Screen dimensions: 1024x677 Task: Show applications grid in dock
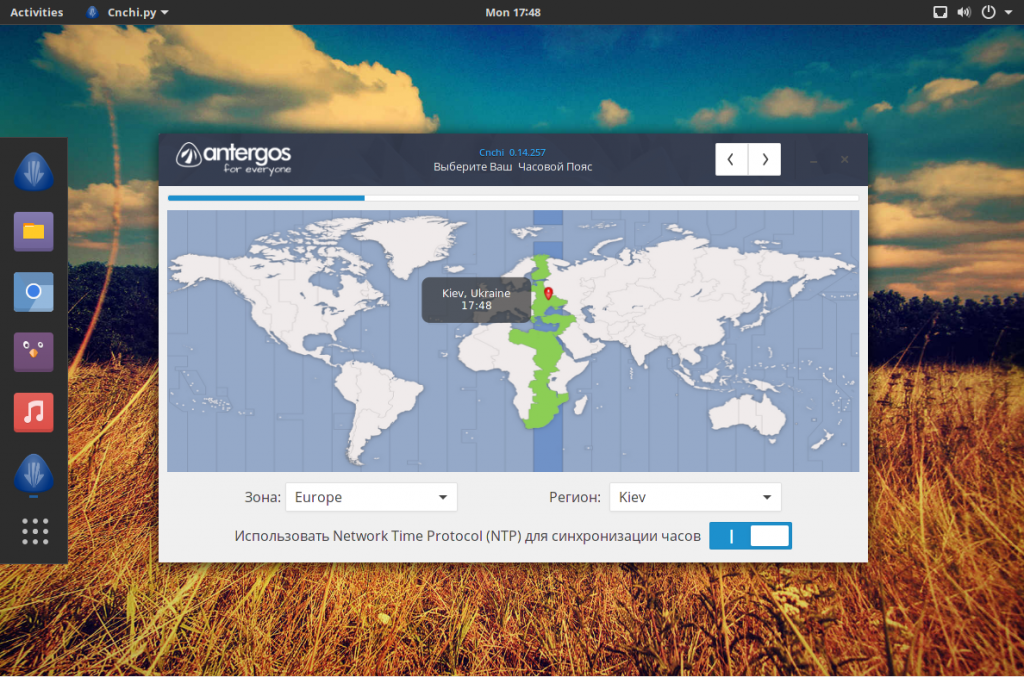pyautogui.click(x=35, y=531)
